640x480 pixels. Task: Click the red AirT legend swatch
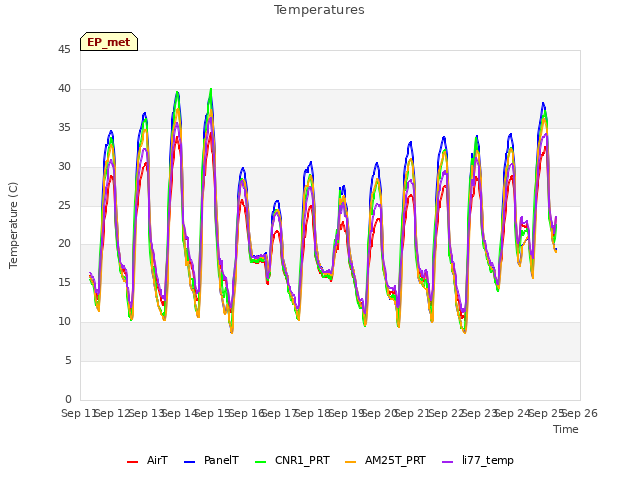132,462
